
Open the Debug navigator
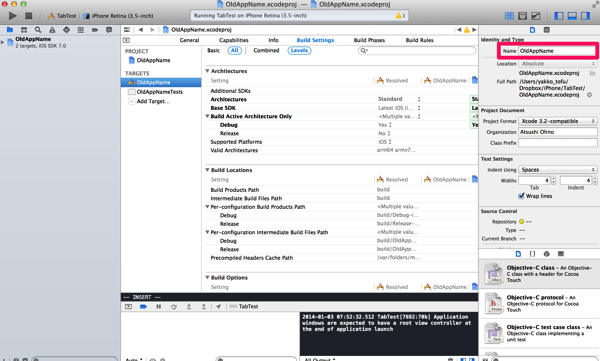(x=80, y=29)
